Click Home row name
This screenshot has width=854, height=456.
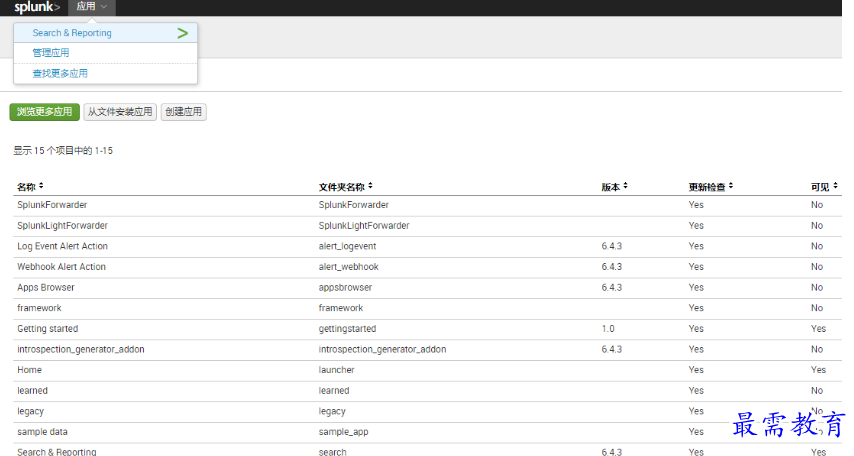click(29, 370)
